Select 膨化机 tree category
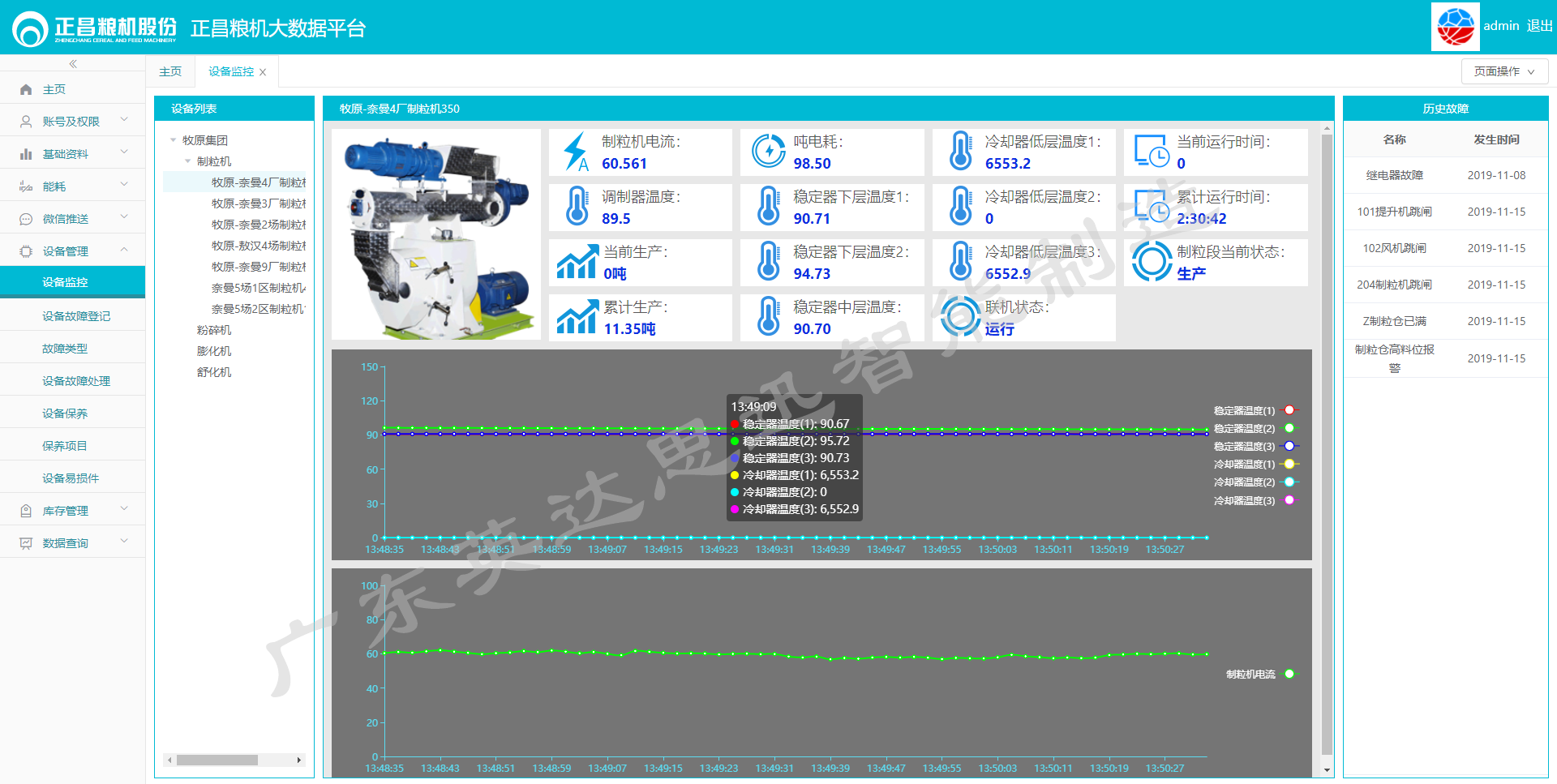 [x=214, y=351]
